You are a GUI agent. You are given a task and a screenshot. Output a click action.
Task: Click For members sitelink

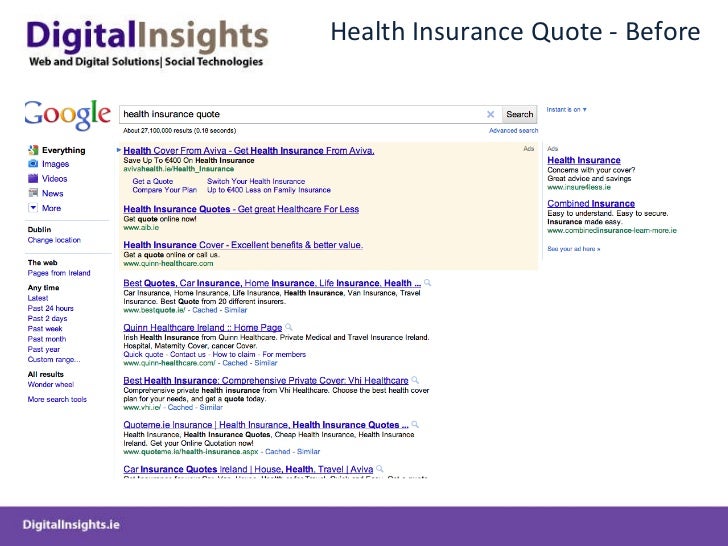point(284,354)
